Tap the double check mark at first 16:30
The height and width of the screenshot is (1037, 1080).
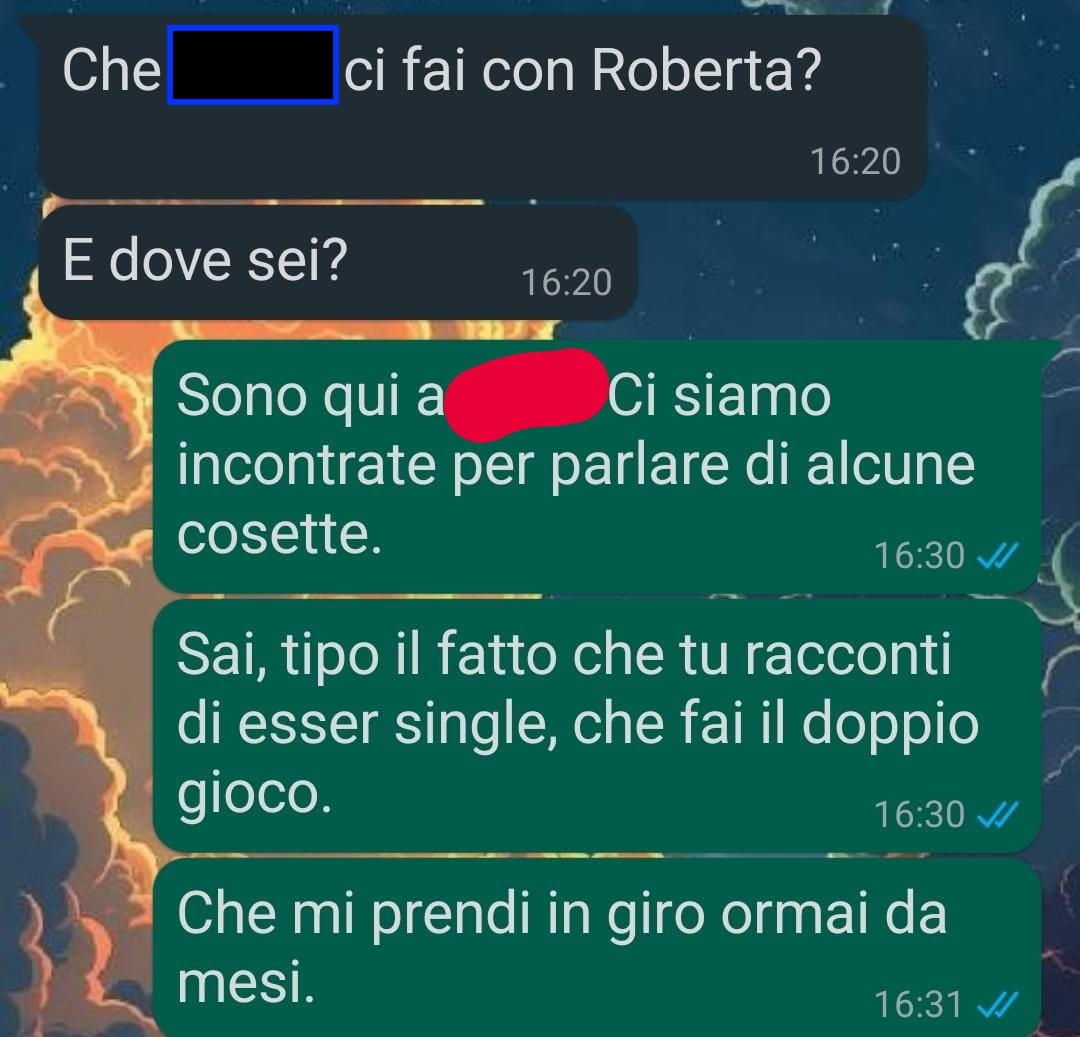click(998, 556)
